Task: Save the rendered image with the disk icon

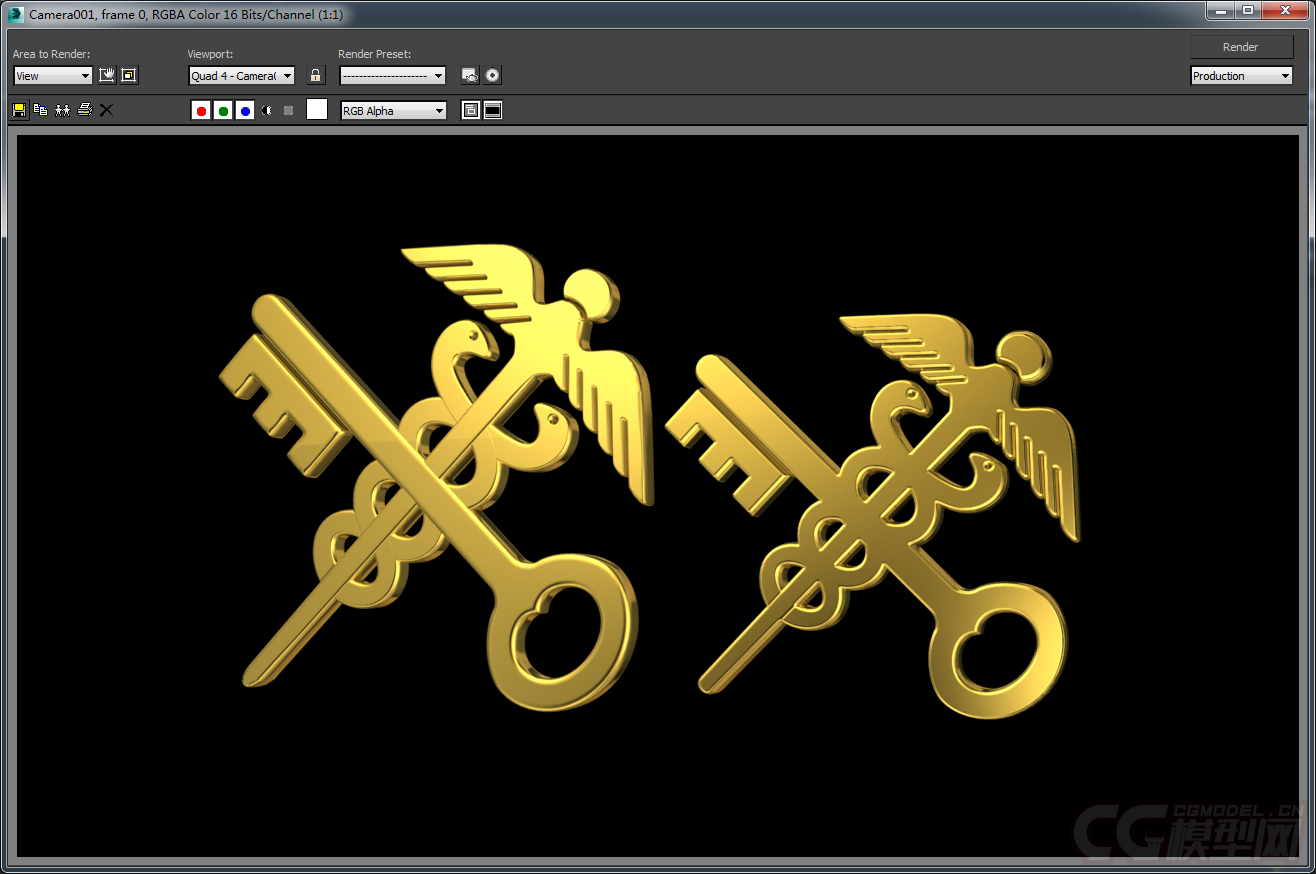Action: pyautogui.click(x=19, y=110)
